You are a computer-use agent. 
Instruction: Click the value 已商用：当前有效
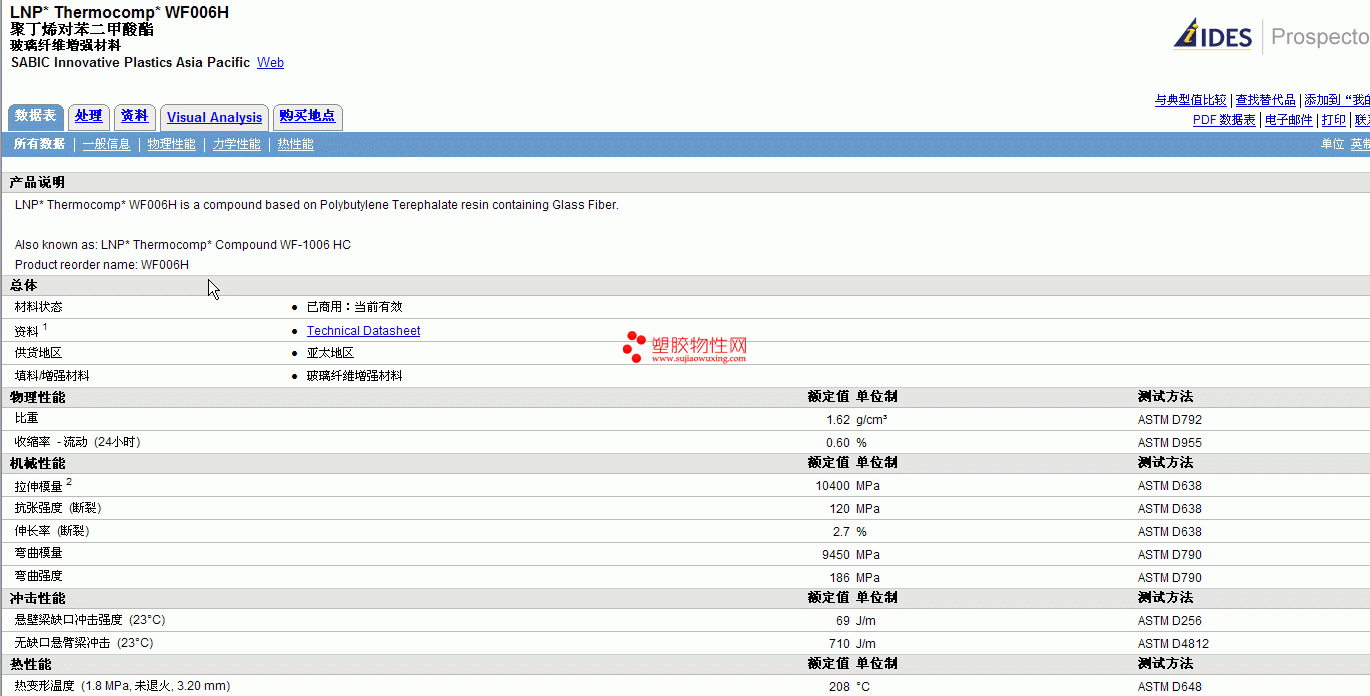tap(355, 307)
